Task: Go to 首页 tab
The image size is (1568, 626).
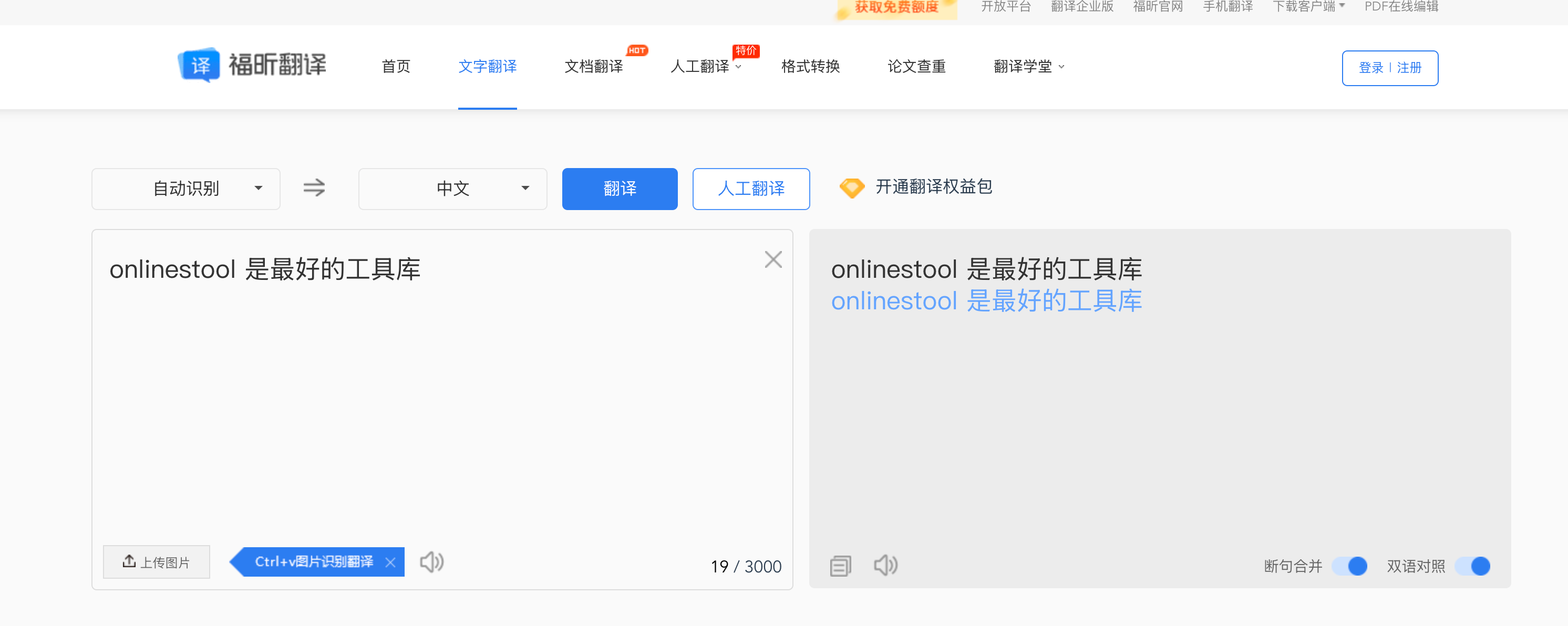Action: (x=396, y=66)
